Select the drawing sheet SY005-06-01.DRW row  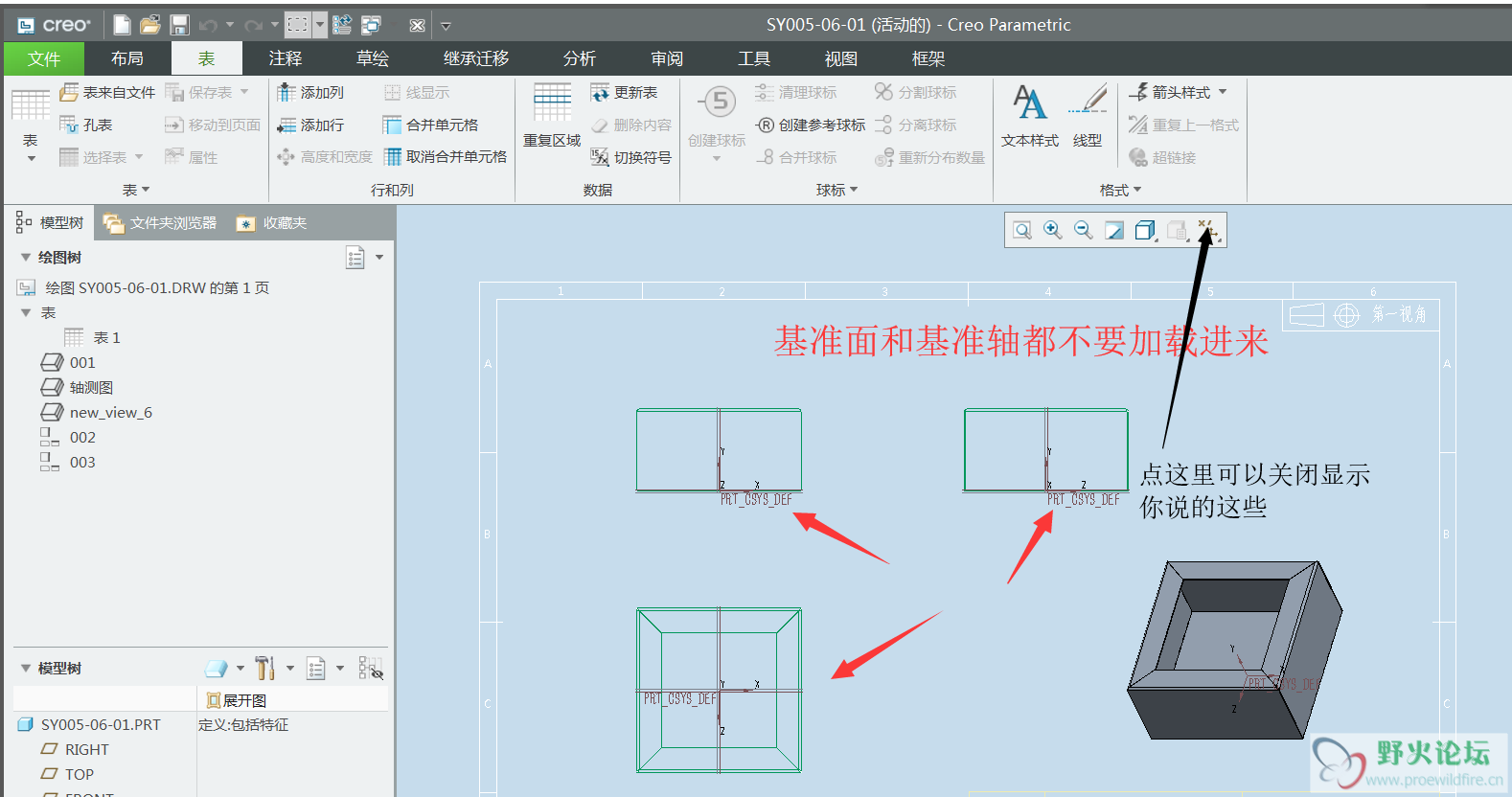(x=144, y=287)
